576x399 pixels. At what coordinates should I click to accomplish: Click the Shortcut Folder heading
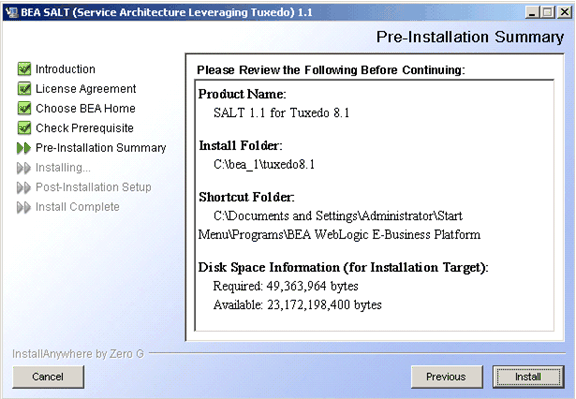[x=246, y=197]
